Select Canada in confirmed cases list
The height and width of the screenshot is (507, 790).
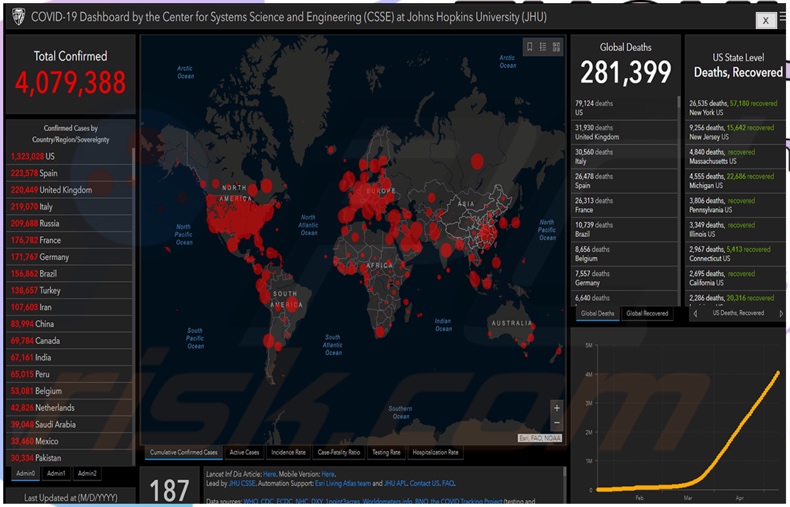pyautogui.click(x=70, y=341)
